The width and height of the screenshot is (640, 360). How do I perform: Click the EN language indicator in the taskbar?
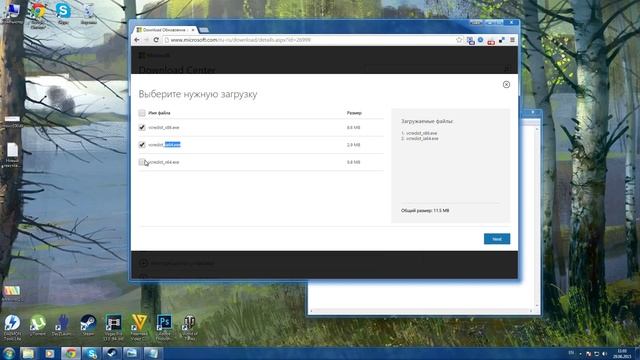tap(571, 353)
